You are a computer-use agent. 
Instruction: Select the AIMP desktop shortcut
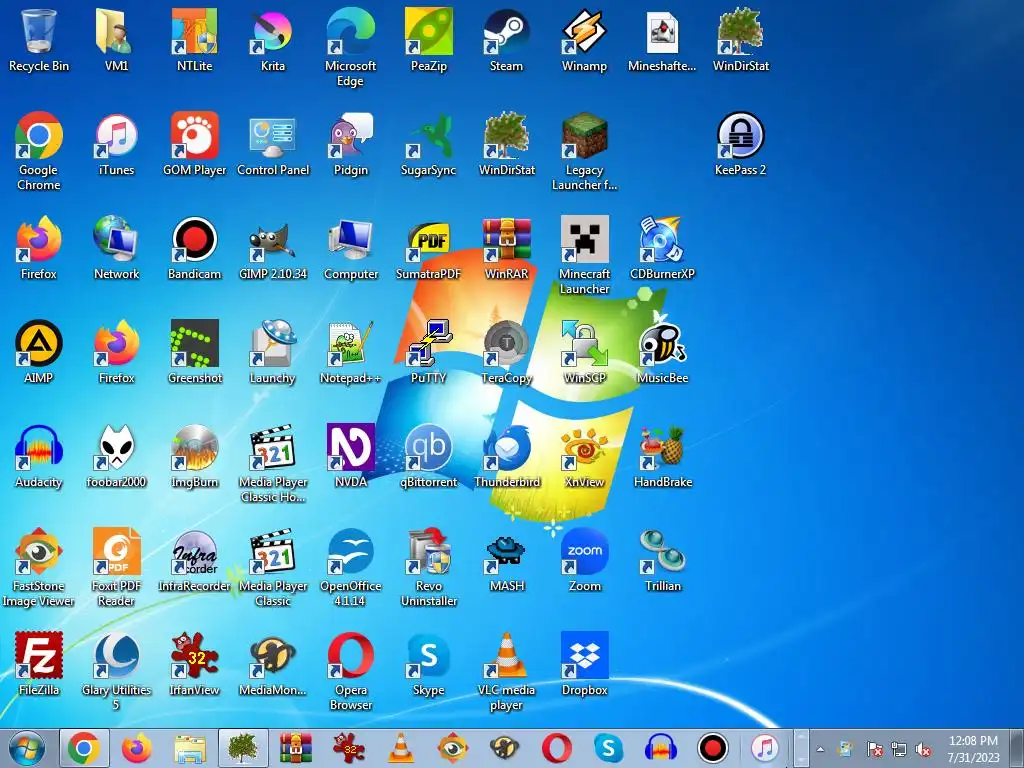(39, 351)
